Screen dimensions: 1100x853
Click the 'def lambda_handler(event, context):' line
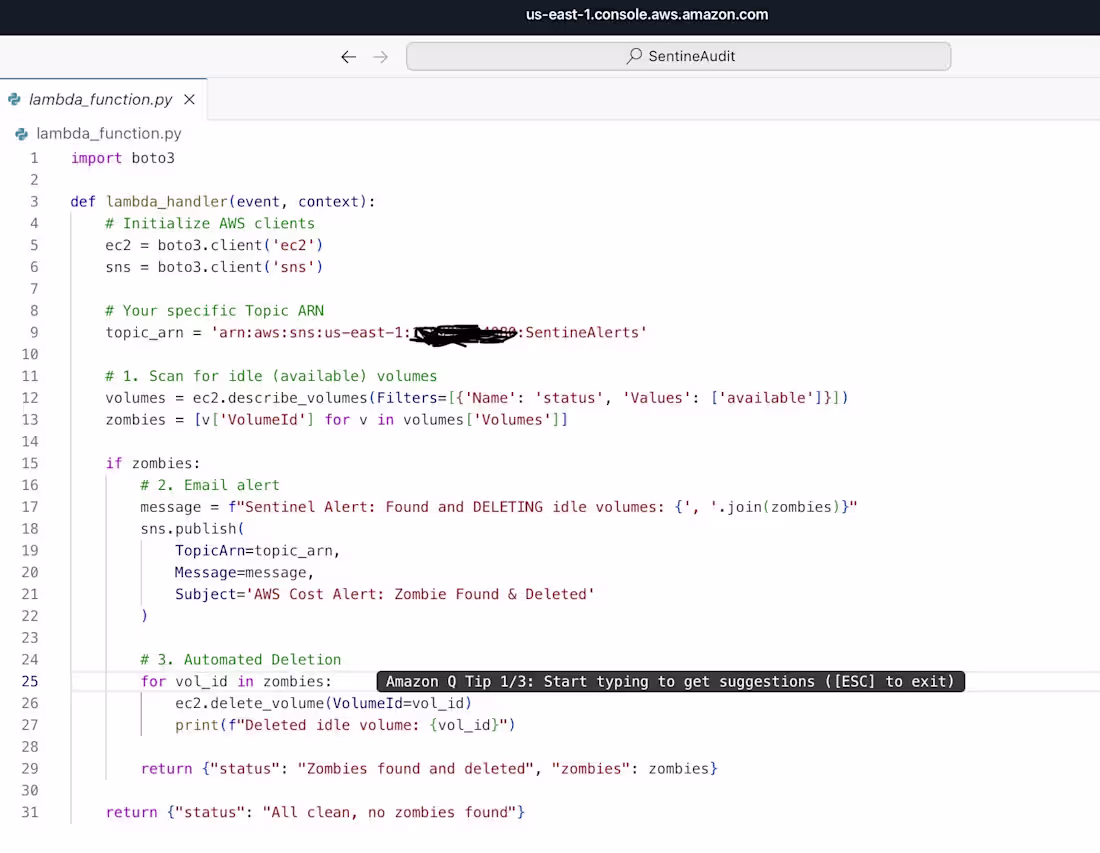coord(223,201)
